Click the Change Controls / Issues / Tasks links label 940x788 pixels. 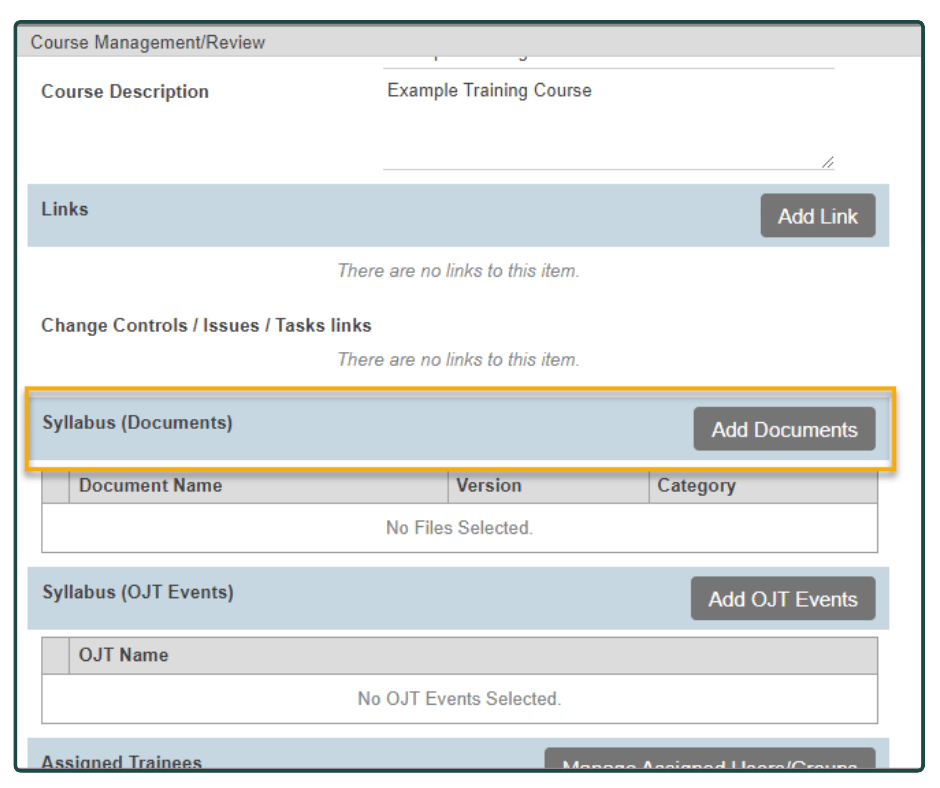coord(206,325)
